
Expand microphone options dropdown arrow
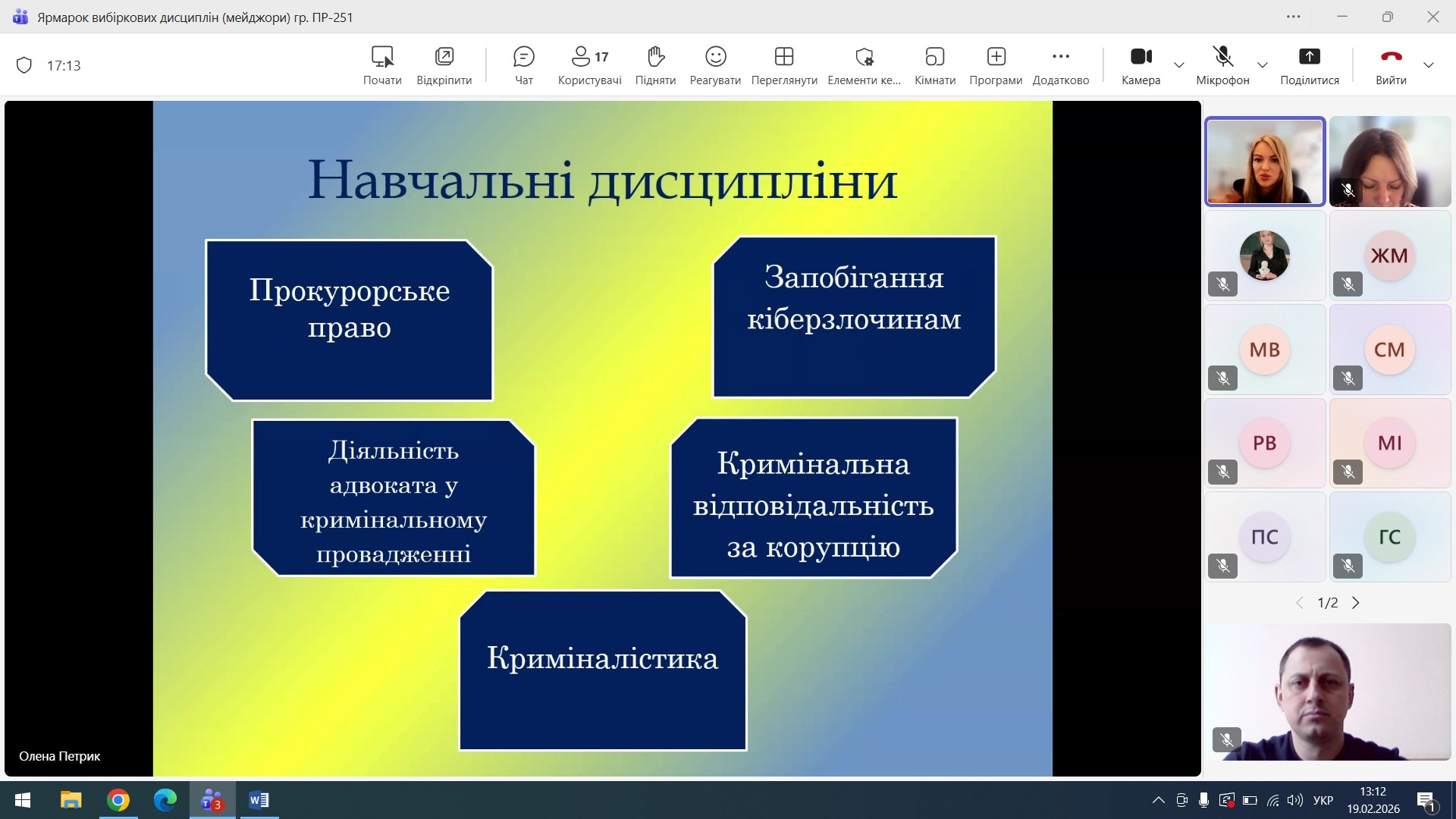tap(1263, 65)
